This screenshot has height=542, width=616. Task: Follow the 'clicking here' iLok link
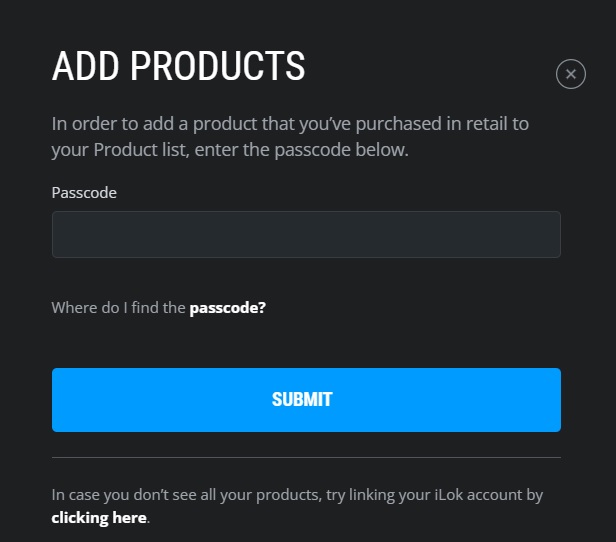[x=99, y=518]
